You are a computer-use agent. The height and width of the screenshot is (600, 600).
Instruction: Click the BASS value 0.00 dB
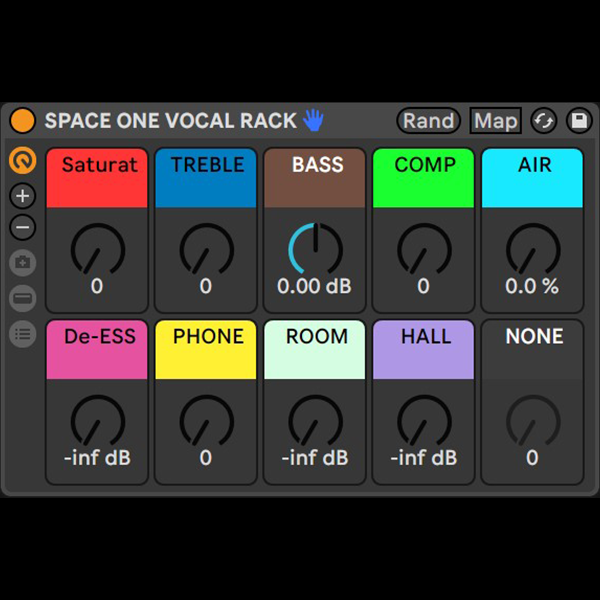(x=314, y=286)
